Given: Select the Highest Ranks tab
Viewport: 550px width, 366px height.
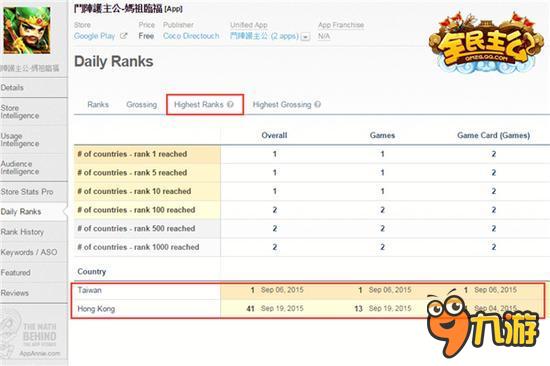Looking at the screenshot, I should (x=205, y=105).
